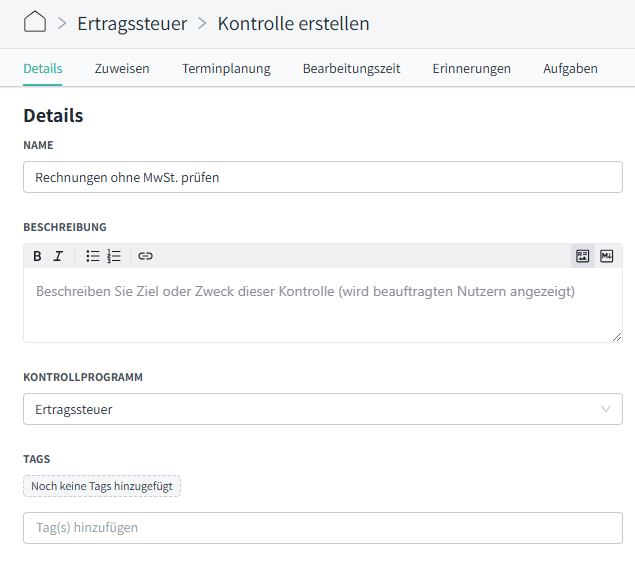
Task: Open the Kontrollprogramm dropdown
Action: [323, 409]
